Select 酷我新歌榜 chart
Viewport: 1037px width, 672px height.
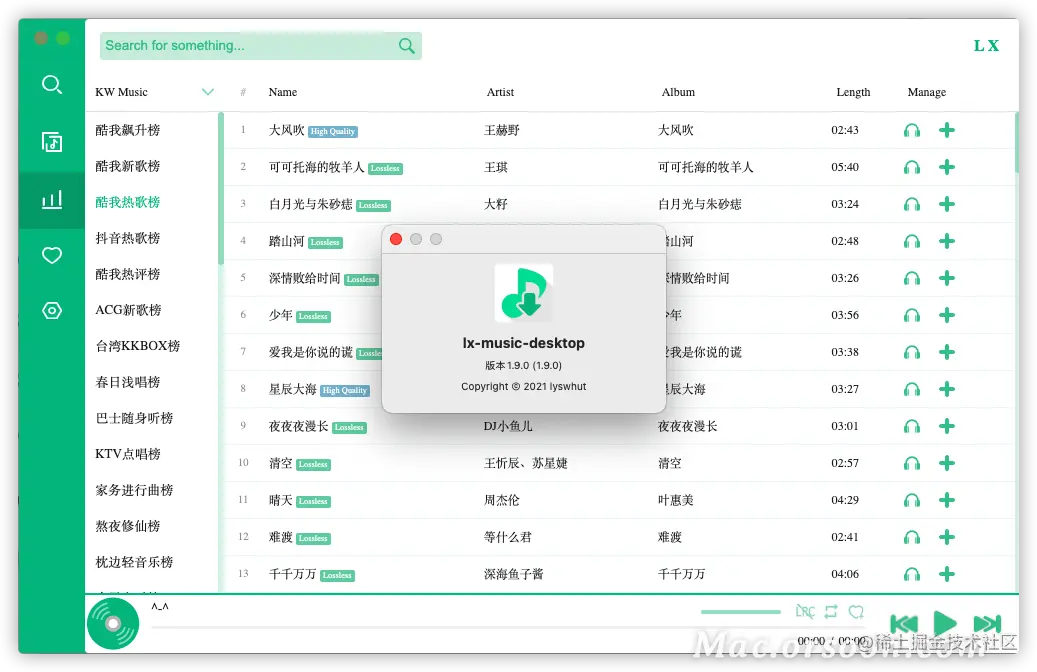(128, 166)
